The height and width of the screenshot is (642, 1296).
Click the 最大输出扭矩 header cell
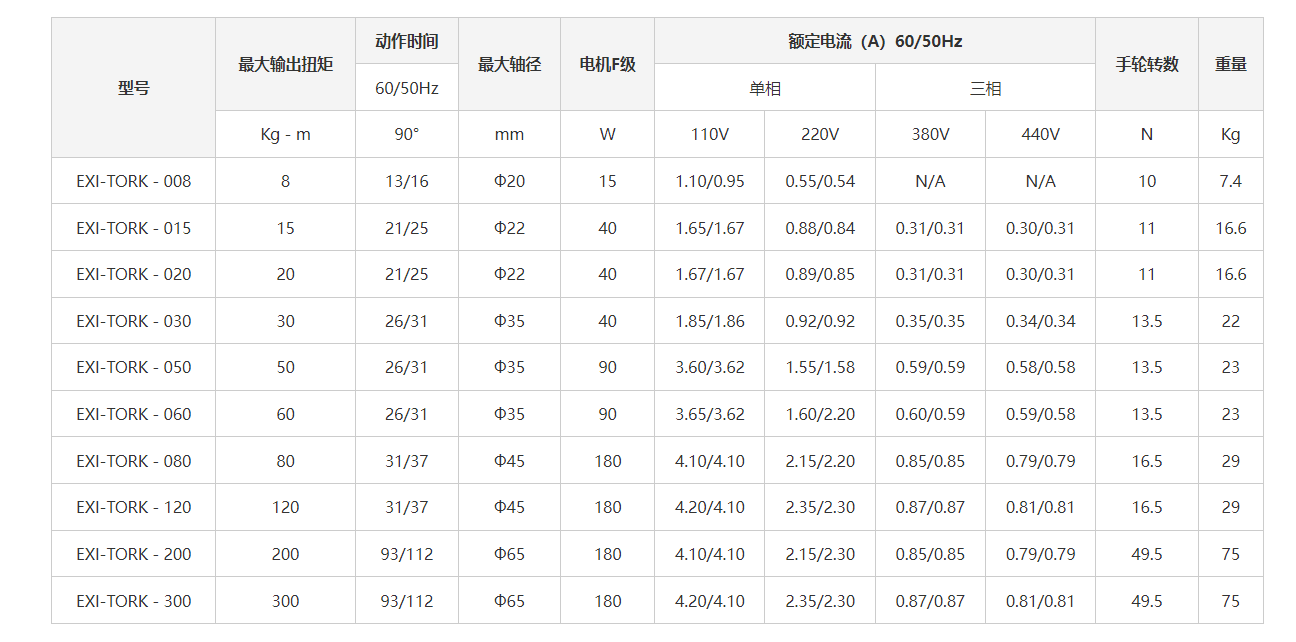(x=285, y=65)
